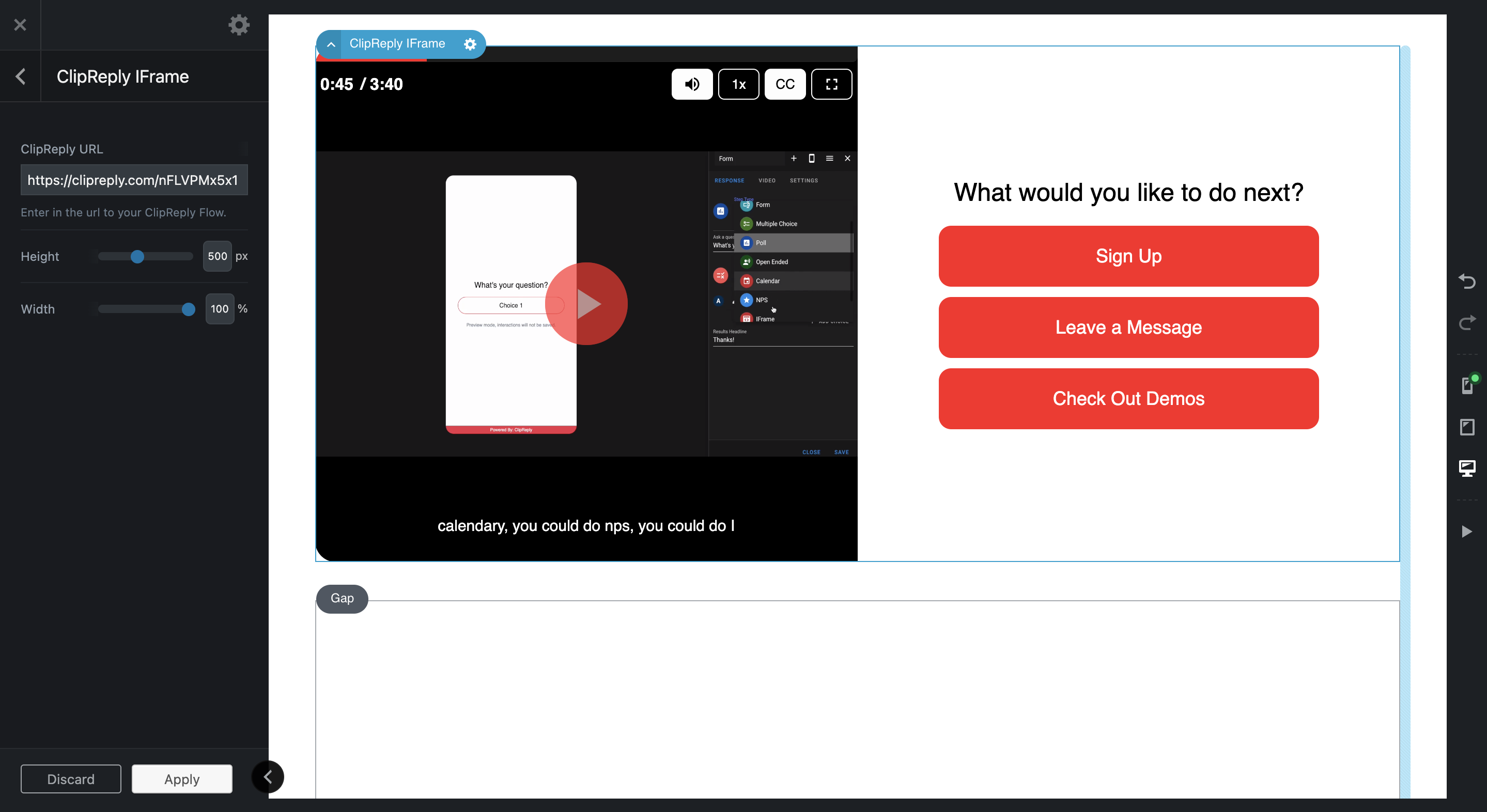This screenshot has width=1487, height=812.
Task: Open RESPONSE tab in video panel
Action: point(729,181)
